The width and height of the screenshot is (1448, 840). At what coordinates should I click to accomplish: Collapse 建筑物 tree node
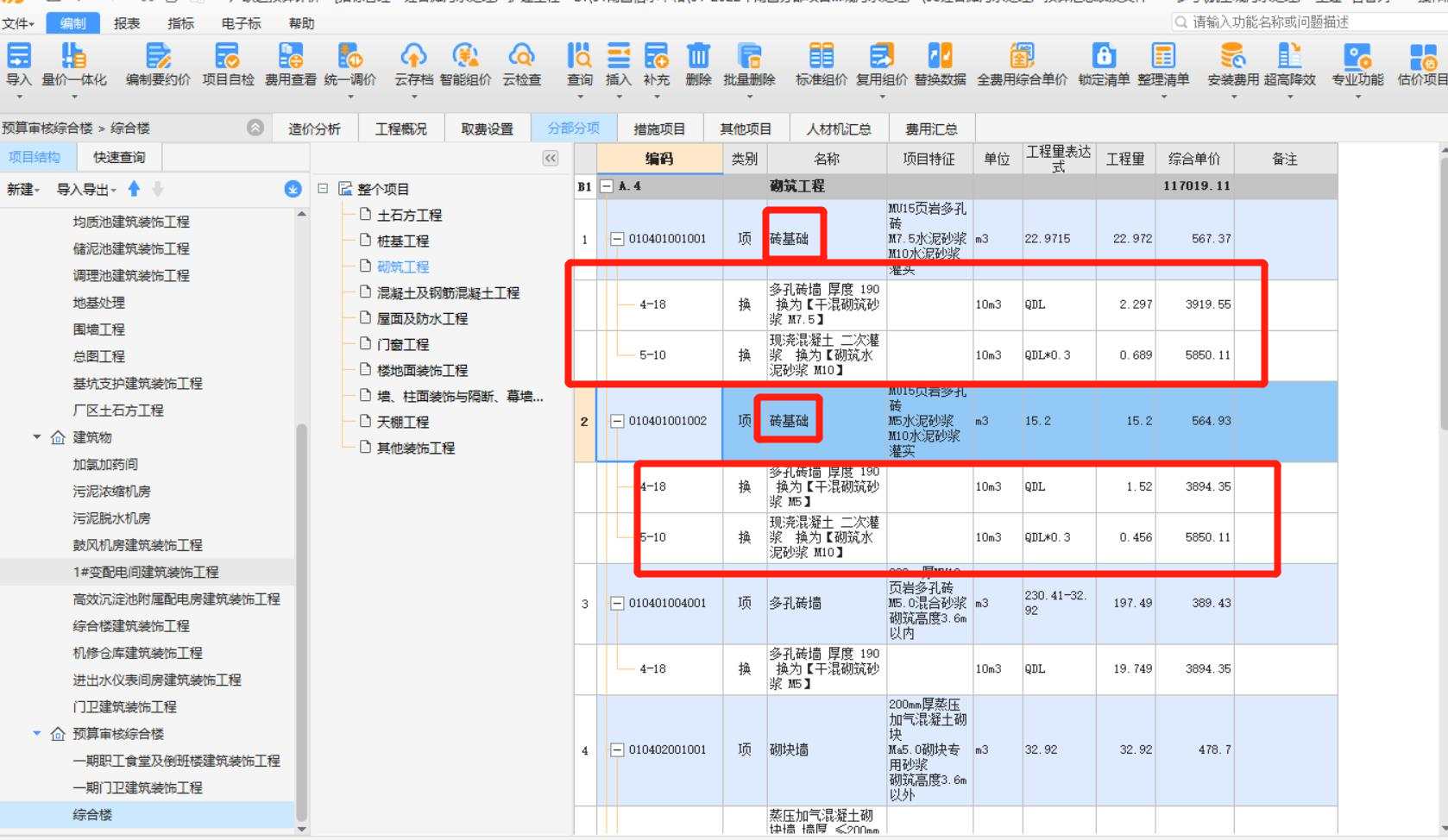37,437
